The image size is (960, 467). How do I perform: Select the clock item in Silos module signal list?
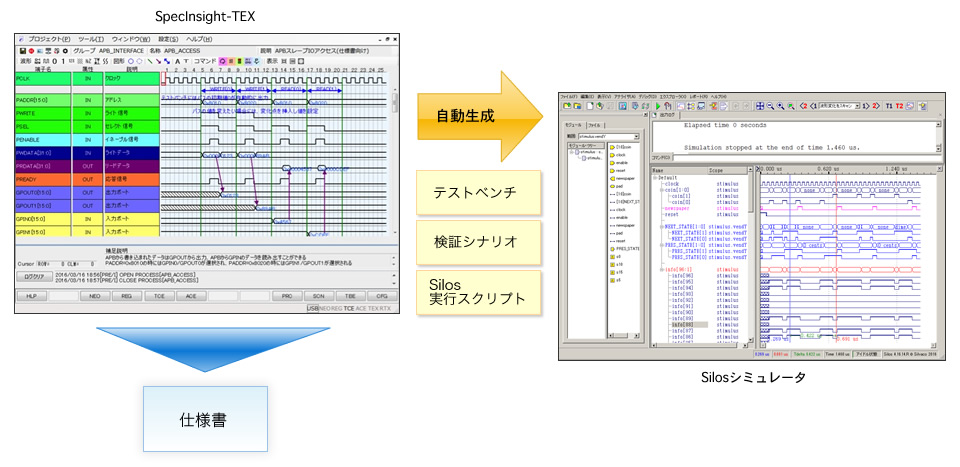(621, 155)
